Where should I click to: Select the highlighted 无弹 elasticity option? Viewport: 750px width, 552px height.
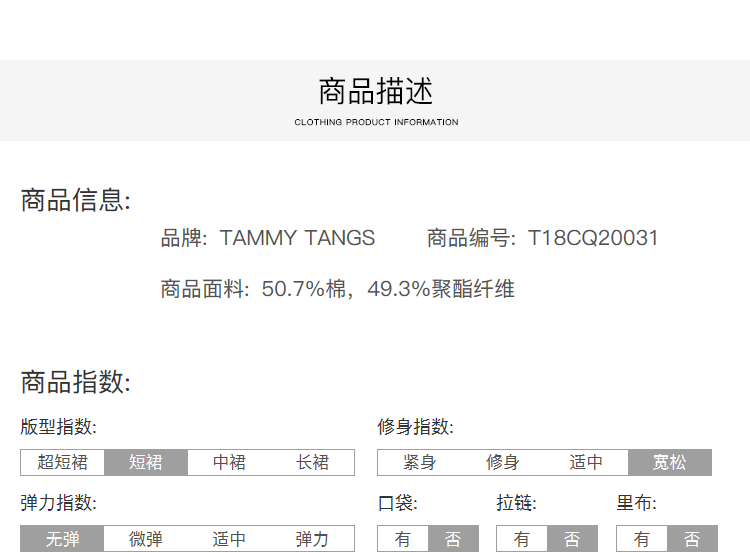pyautogui.click(x=62, y=539)
